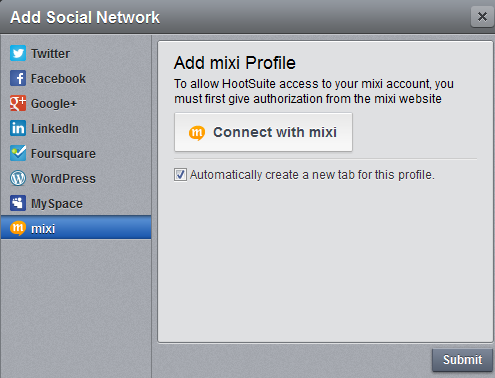The width and height of the screenshot is (495, 378).
Task: Click the Automatically create a new tab label
Action: [x=312, y=175]
